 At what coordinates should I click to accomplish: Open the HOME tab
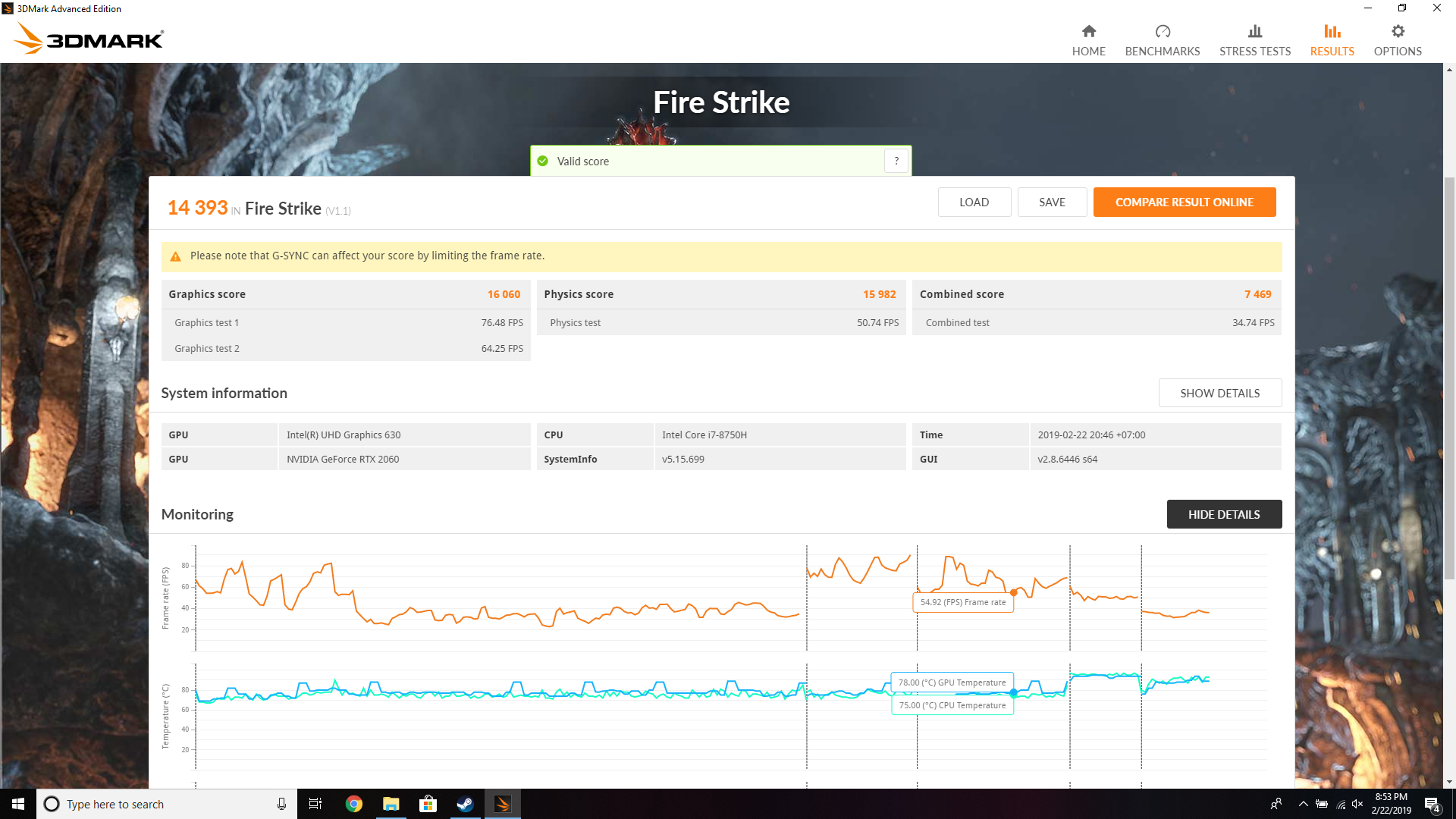[1088, 40]
